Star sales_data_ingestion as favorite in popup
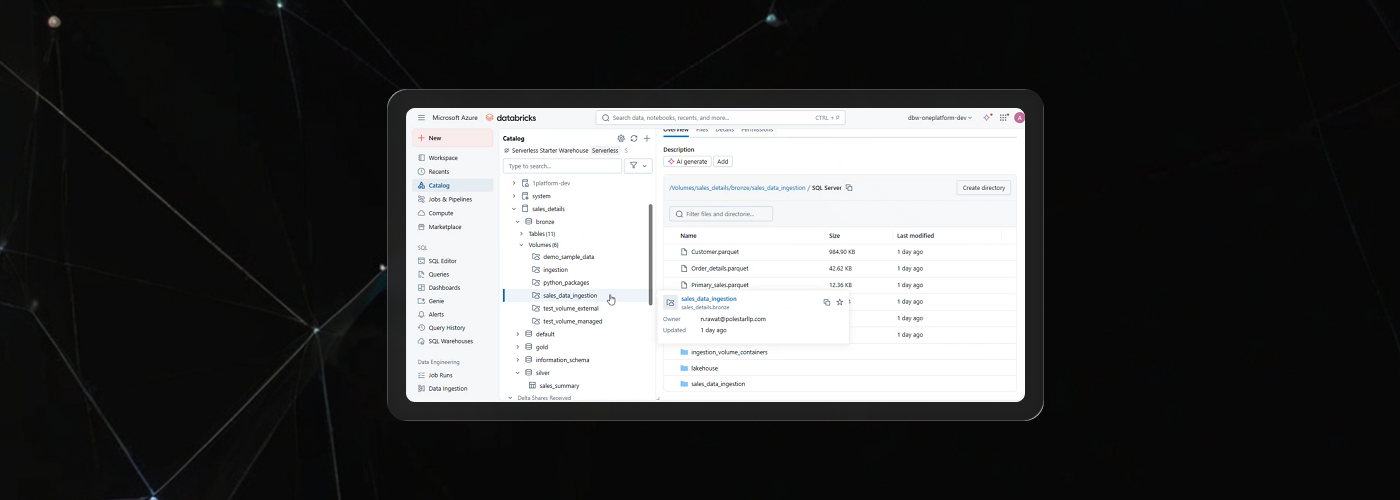The width and height of the screenshot is (1400, 500). [x=840, y=302]
